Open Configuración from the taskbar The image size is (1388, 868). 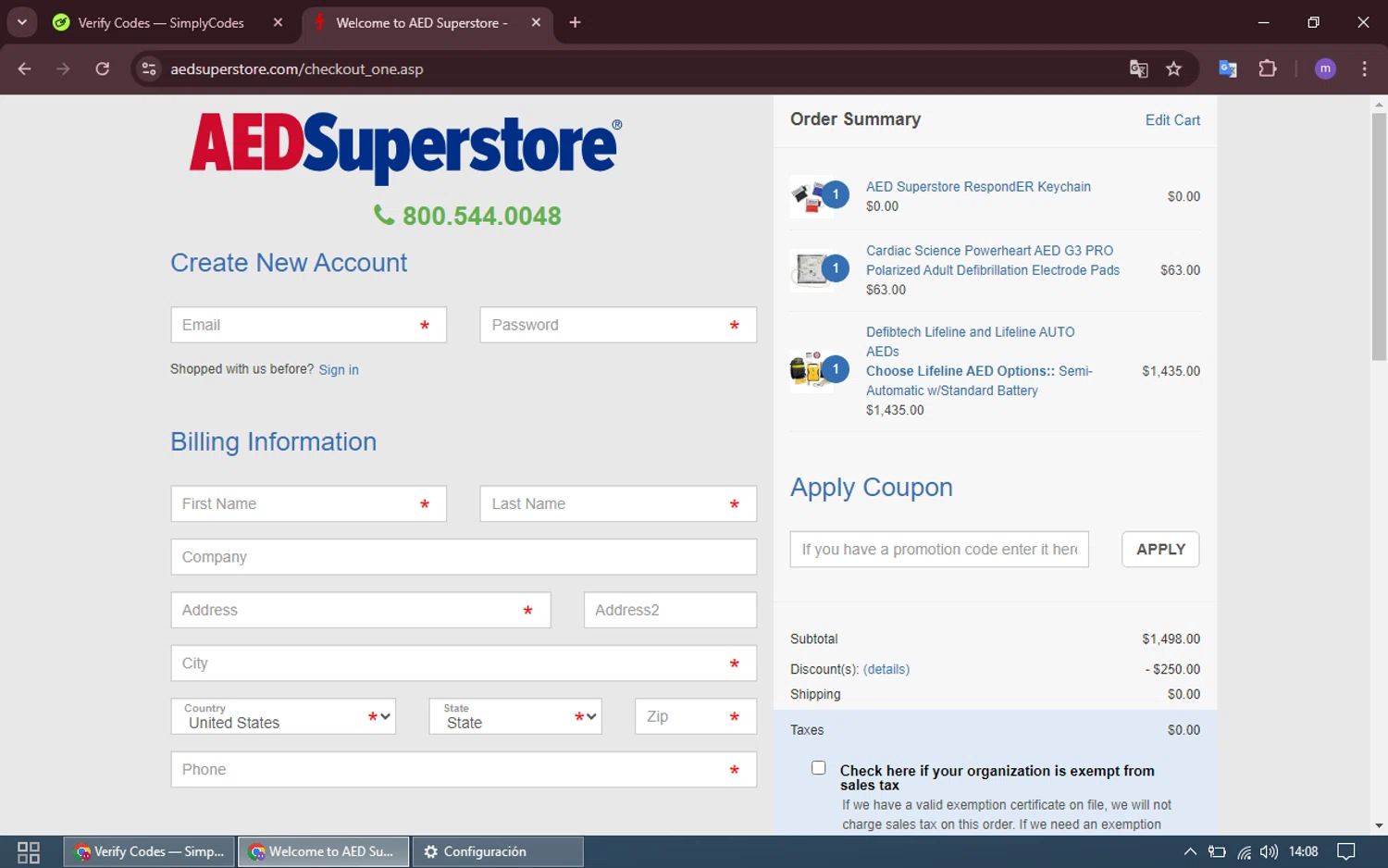coord(498,851)
